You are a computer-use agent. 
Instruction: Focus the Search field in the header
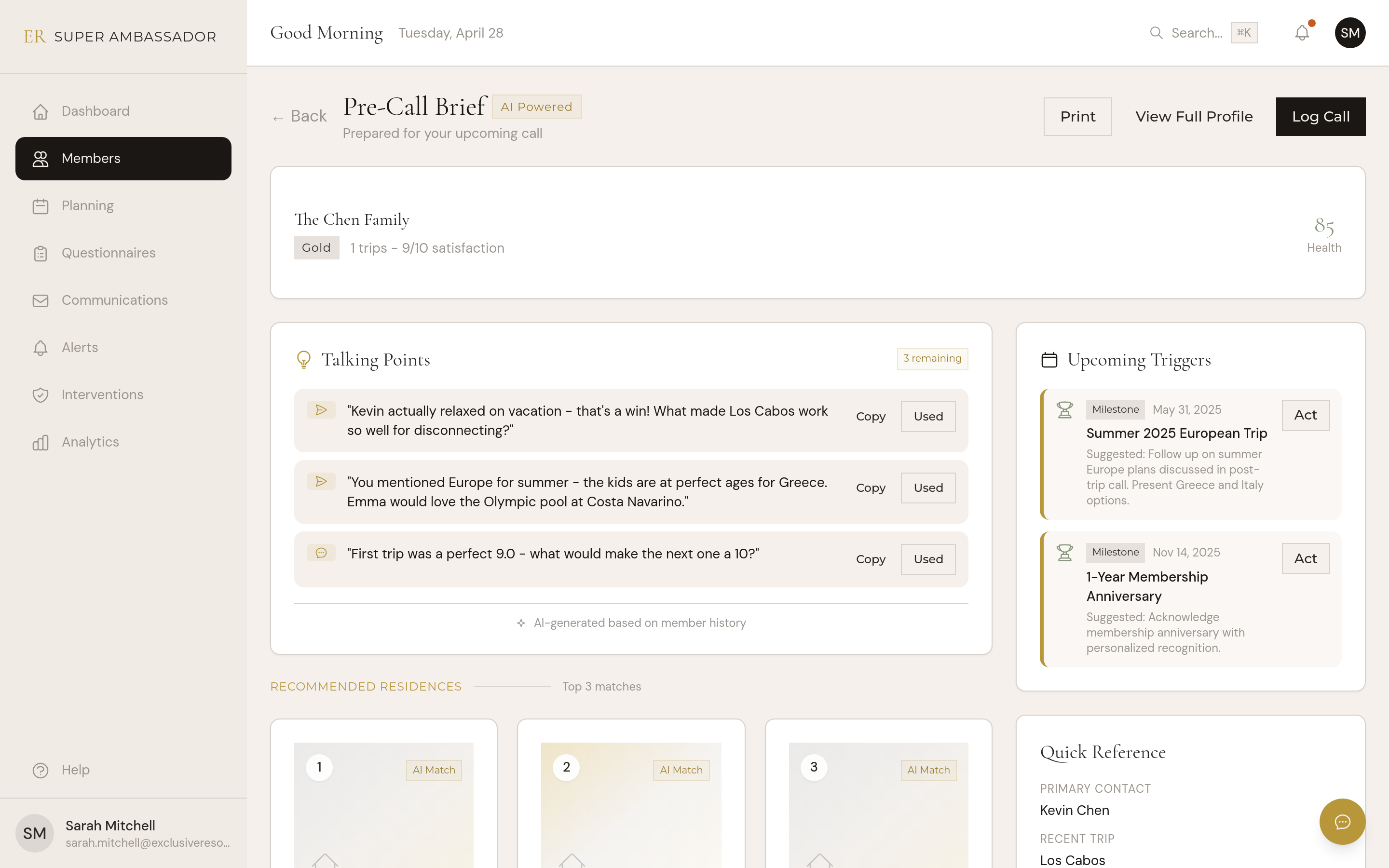1203,33
